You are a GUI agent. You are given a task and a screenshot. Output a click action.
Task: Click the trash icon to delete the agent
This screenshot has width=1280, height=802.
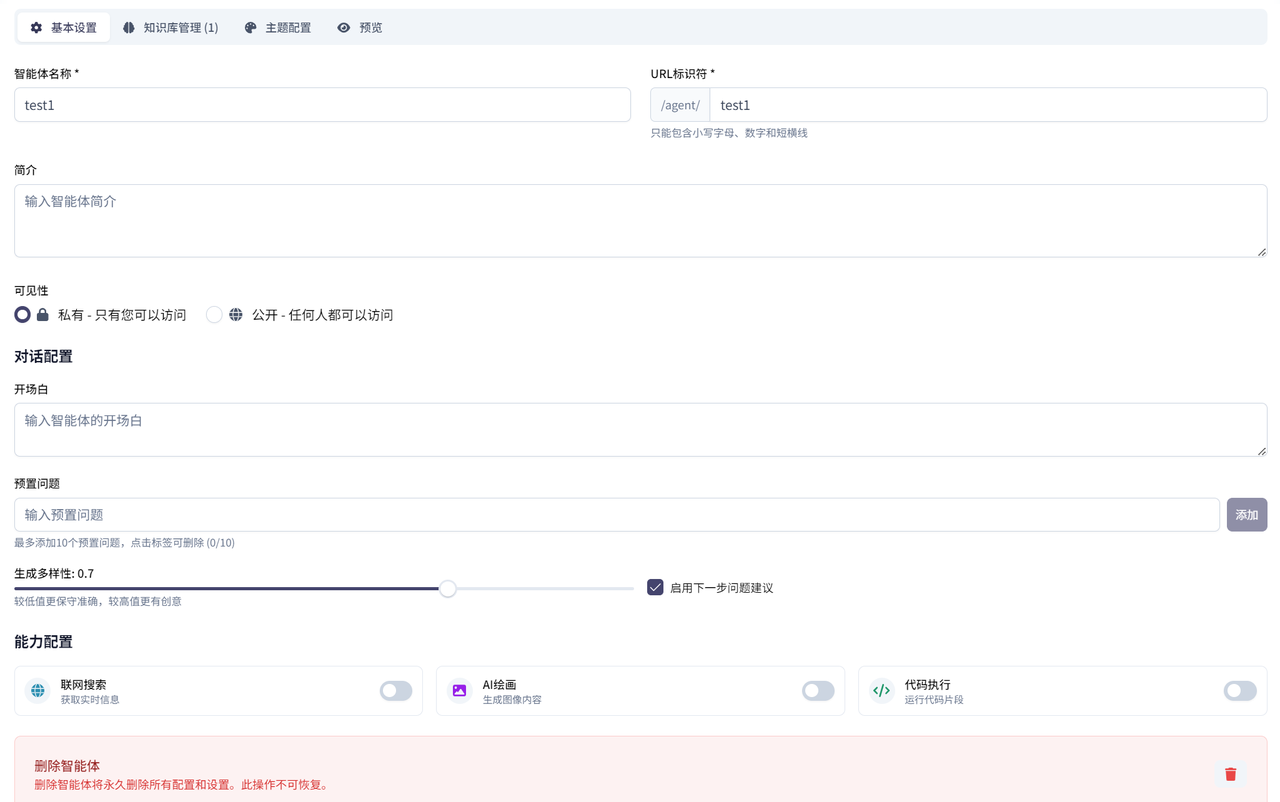pos(1230,773)
